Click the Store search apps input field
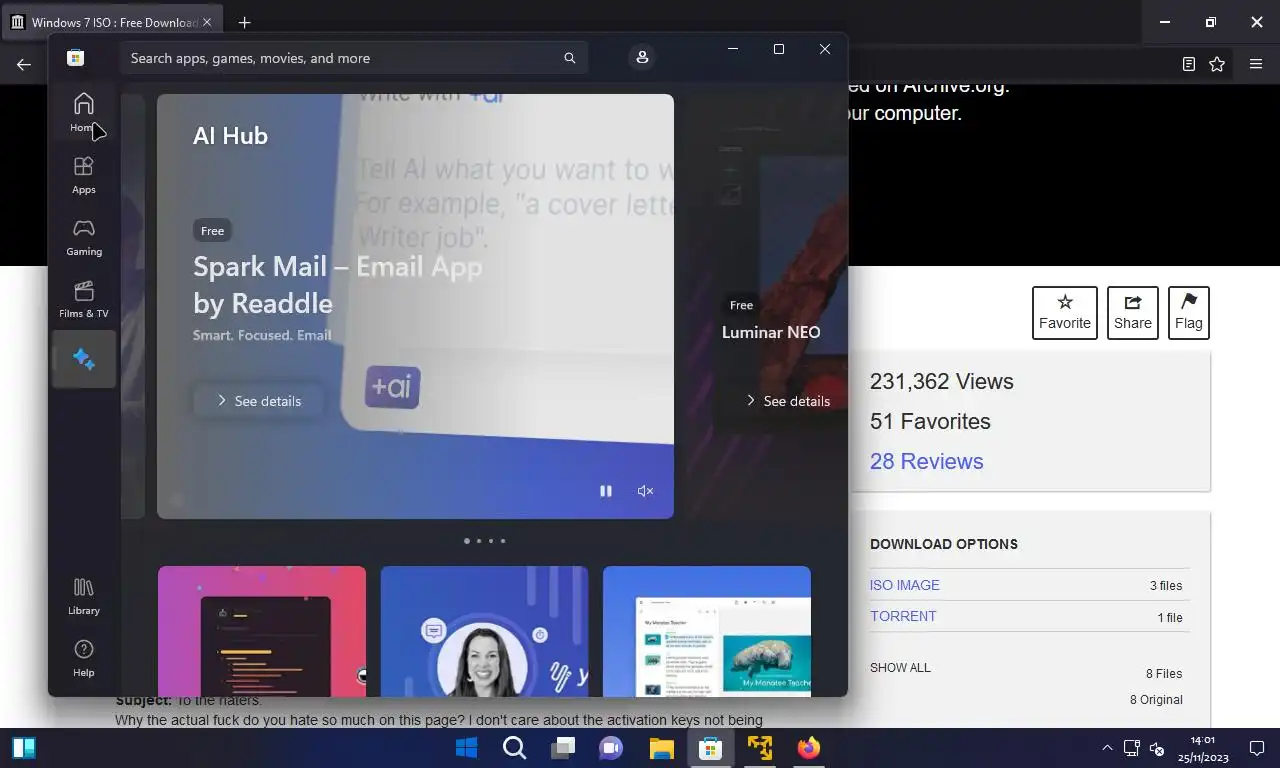Viewport: 1280px width, 768px height. 354,58
